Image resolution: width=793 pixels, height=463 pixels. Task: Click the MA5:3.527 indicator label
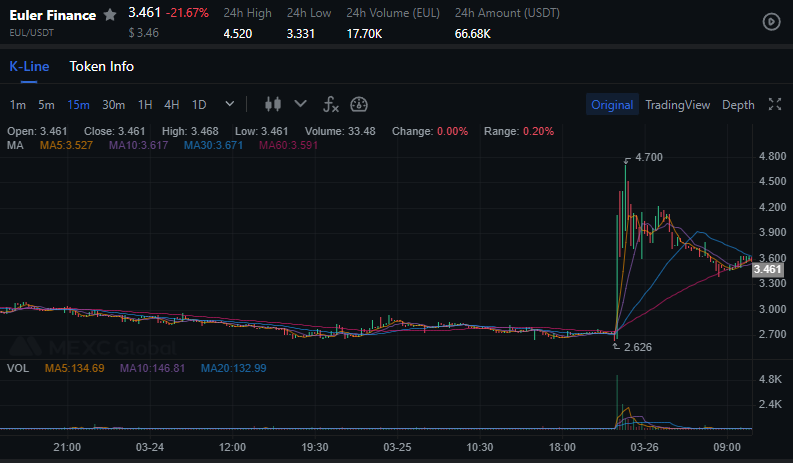pos(66,146)
